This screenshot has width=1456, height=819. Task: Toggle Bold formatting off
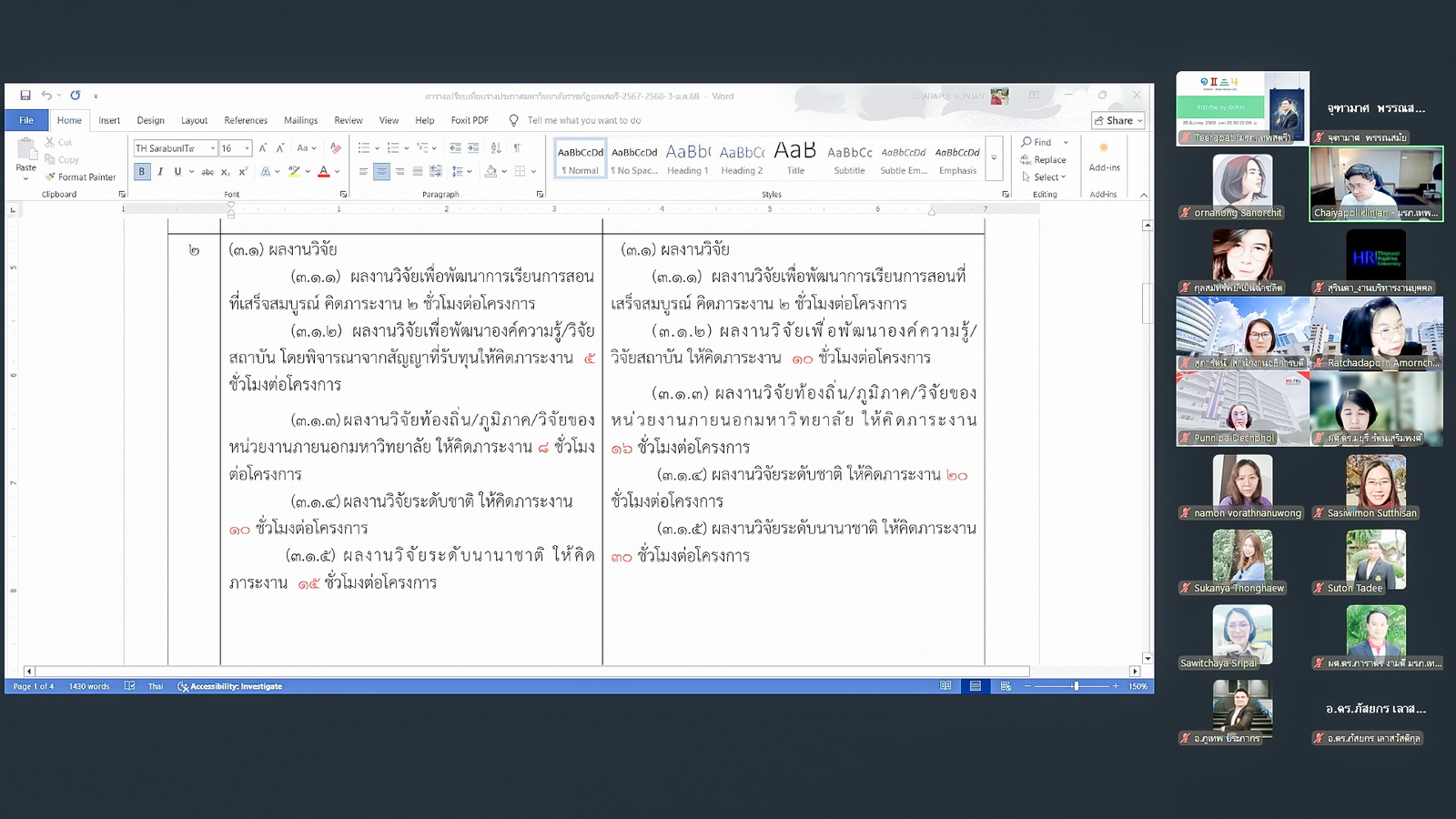click(142, 172)
